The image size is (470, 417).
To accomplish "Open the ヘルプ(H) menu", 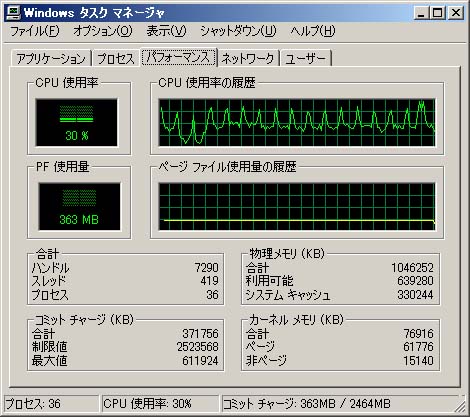I will 313,31.
